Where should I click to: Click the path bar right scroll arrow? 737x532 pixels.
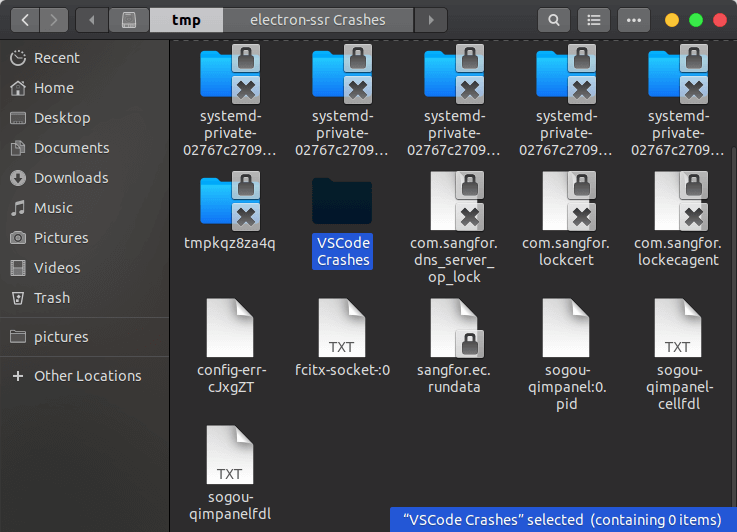point(431,20)
